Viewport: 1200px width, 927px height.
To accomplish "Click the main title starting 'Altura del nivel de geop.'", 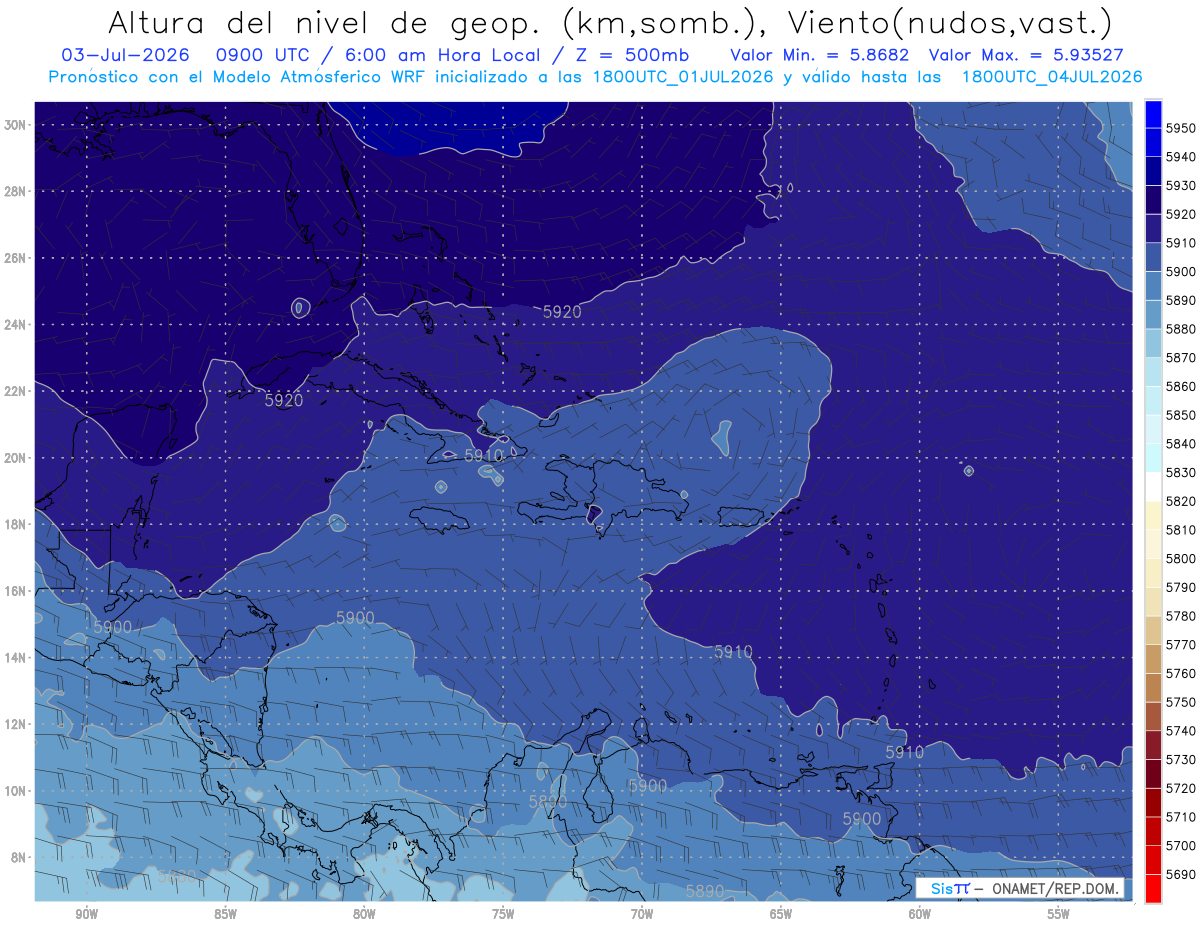I will coord(609,22).
